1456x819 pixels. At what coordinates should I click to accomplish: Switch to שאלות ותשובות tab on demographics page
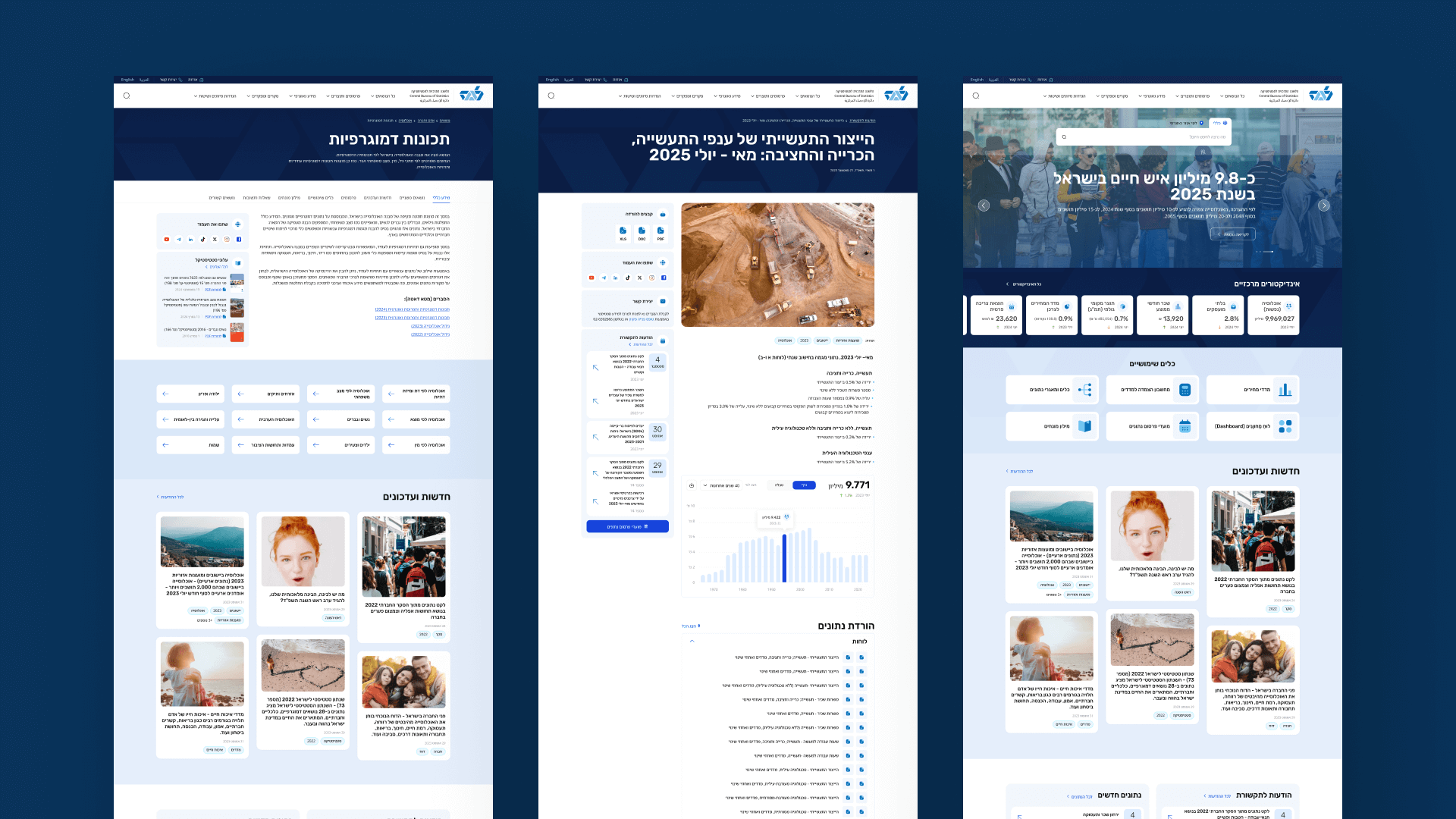256,198
